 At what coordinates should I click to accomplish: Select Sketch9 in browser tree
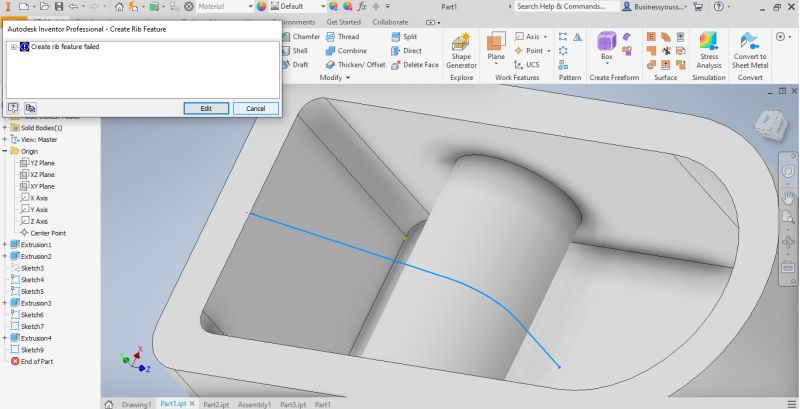click(28, 350)
